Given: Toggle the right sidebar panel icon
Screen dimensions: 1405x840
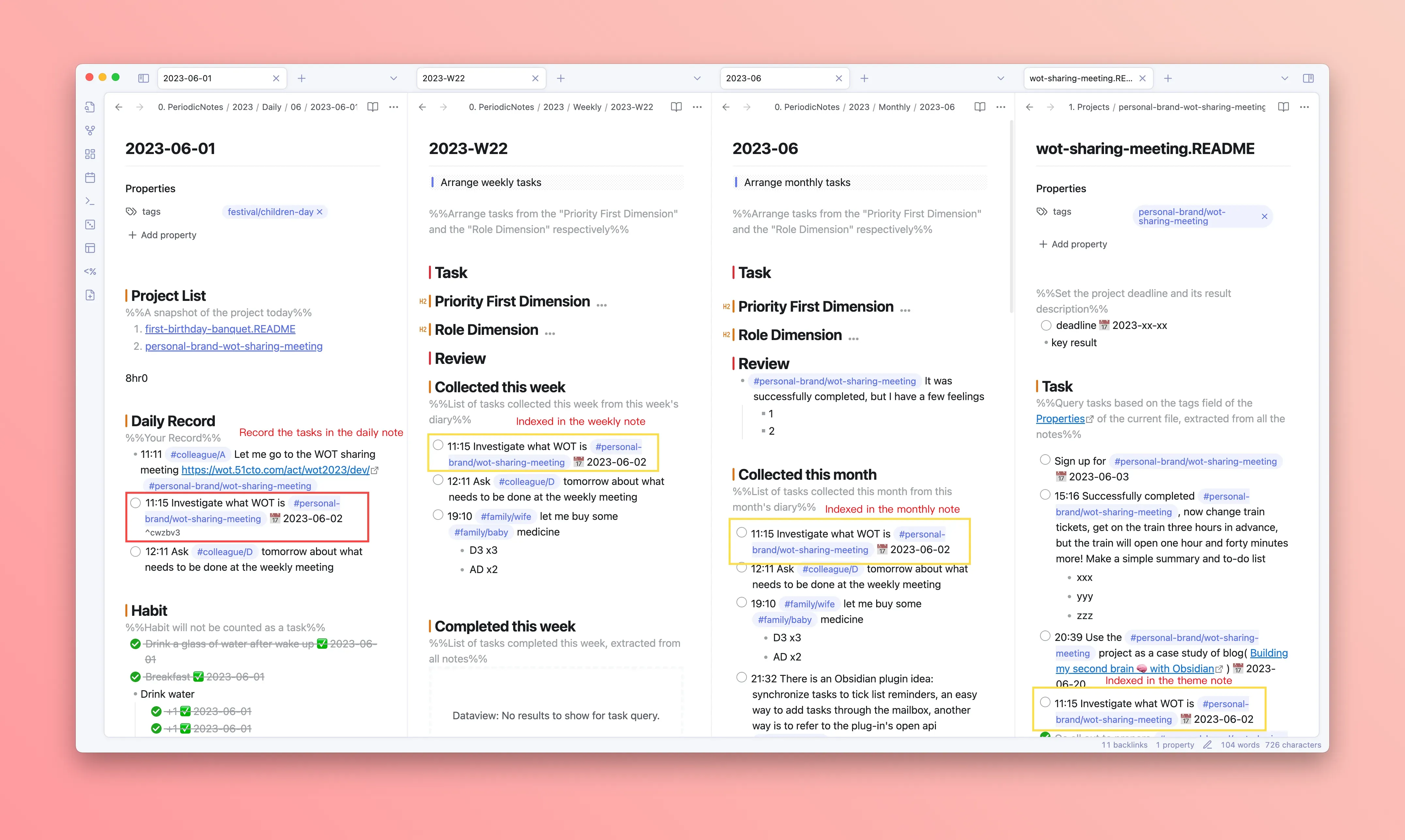Looking at the screenshot, I should pyautogui.click(x=1308, y=78).
